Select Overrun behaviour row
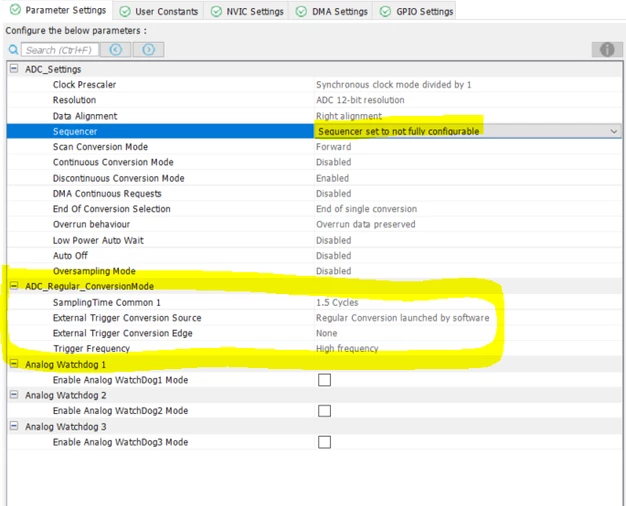Image resolution: width=626 pixels, height=506 pixels. (314, 224)
